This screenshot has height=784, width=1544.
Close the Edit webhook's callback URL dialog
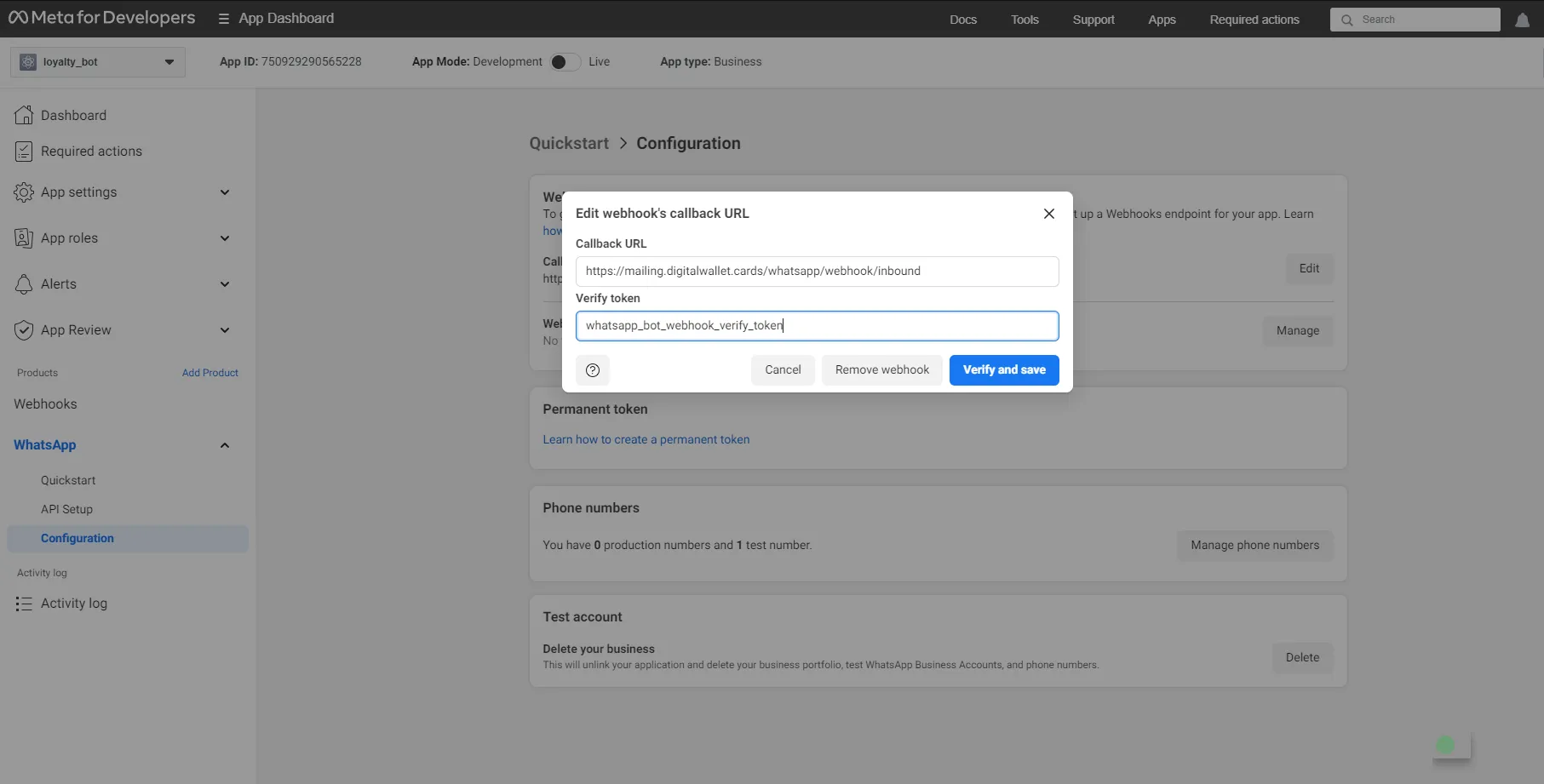click(x=1049, y=214)
